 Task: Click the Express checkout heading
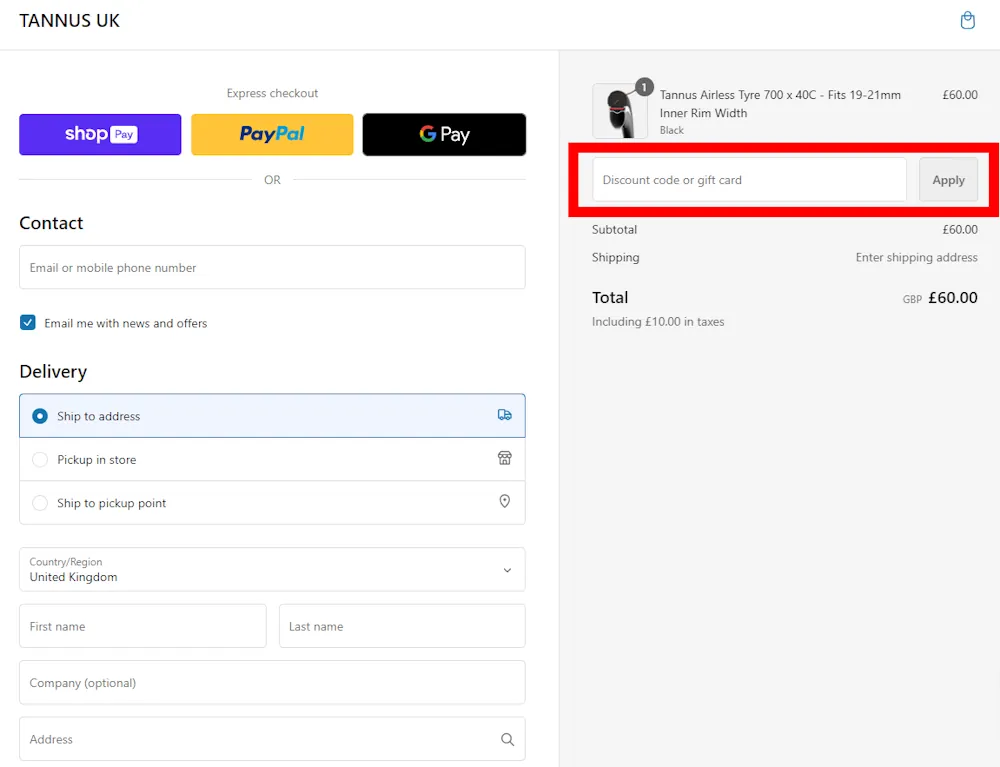click(x=272, y=93)
